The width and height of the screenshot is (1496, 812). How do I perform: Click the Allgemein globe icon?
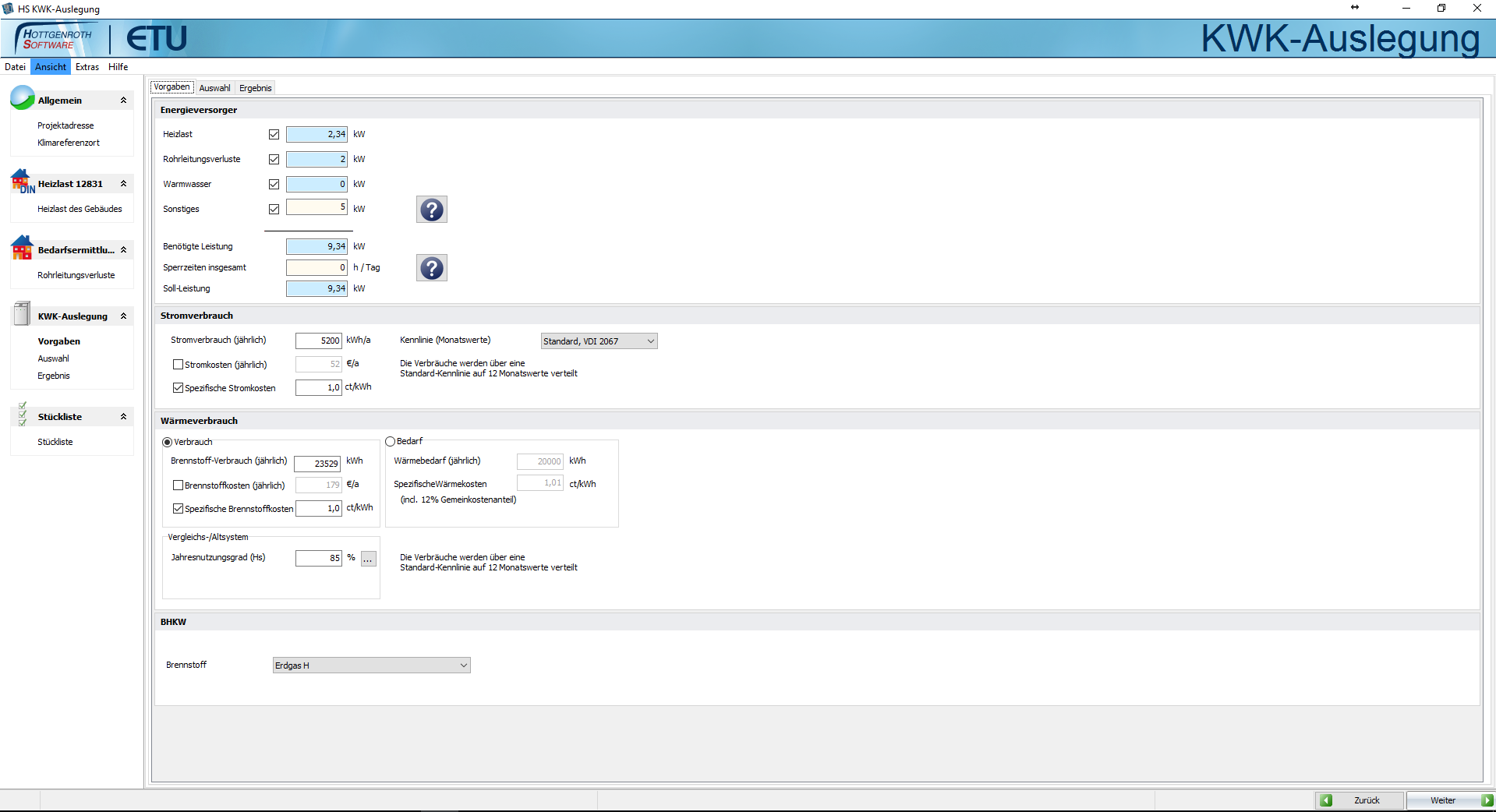tap(22, 98)
